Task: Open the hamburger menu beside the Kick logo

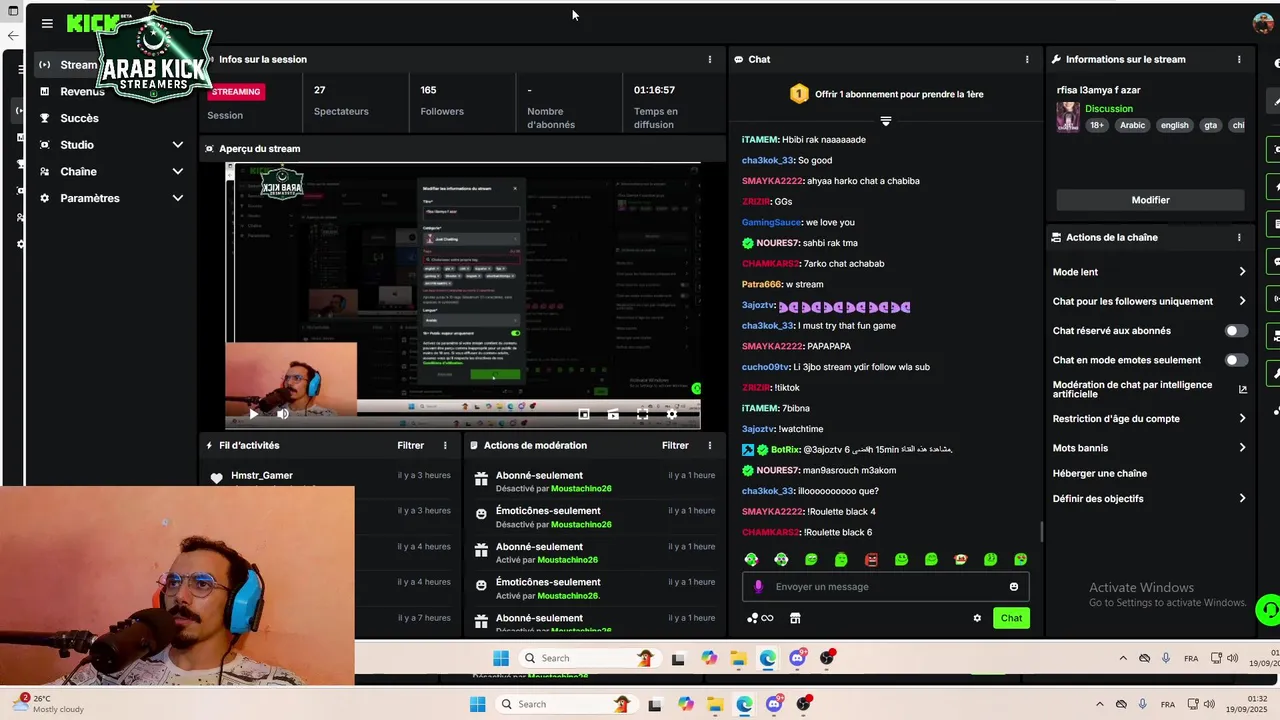Action: (x=47, y=23)
